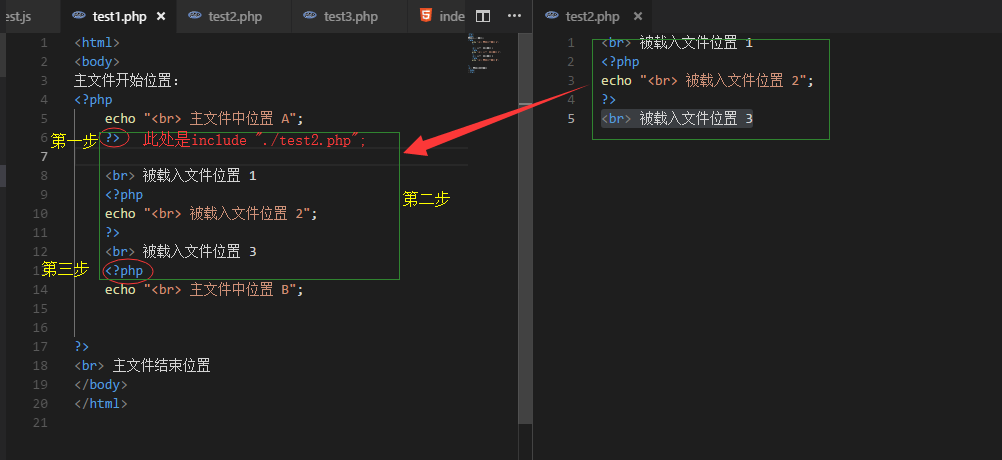
Task: Click the Split Editor icon
Action: [x=482, y=16]
